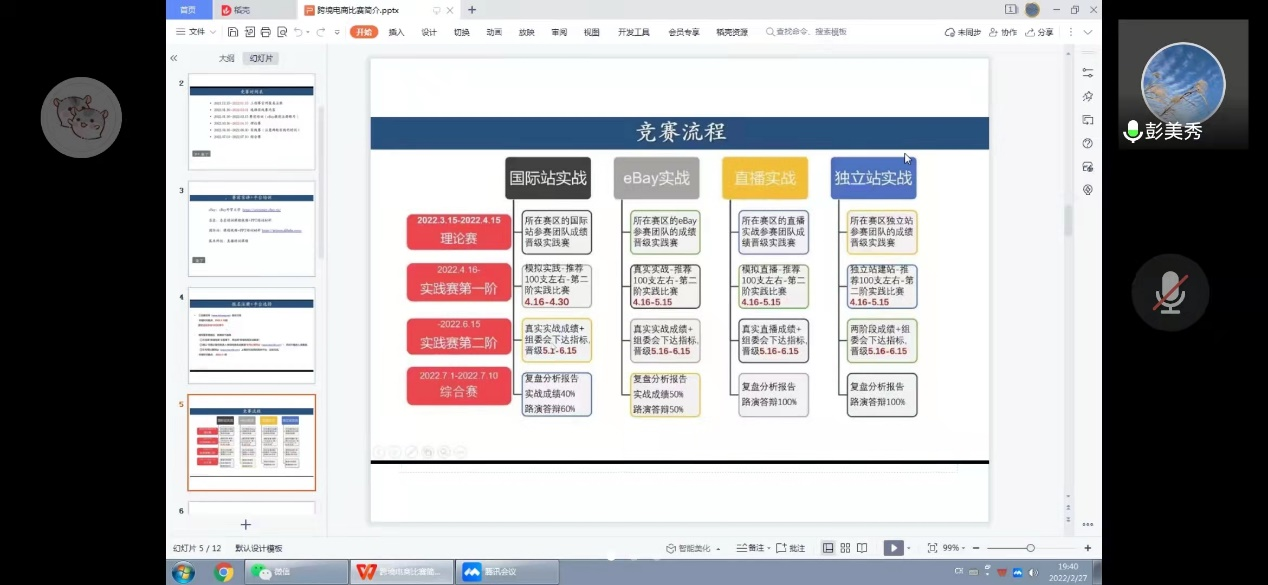Click the 分享 share button
This screenshot has height=585, width=1268.
(x=1040, y=32)
